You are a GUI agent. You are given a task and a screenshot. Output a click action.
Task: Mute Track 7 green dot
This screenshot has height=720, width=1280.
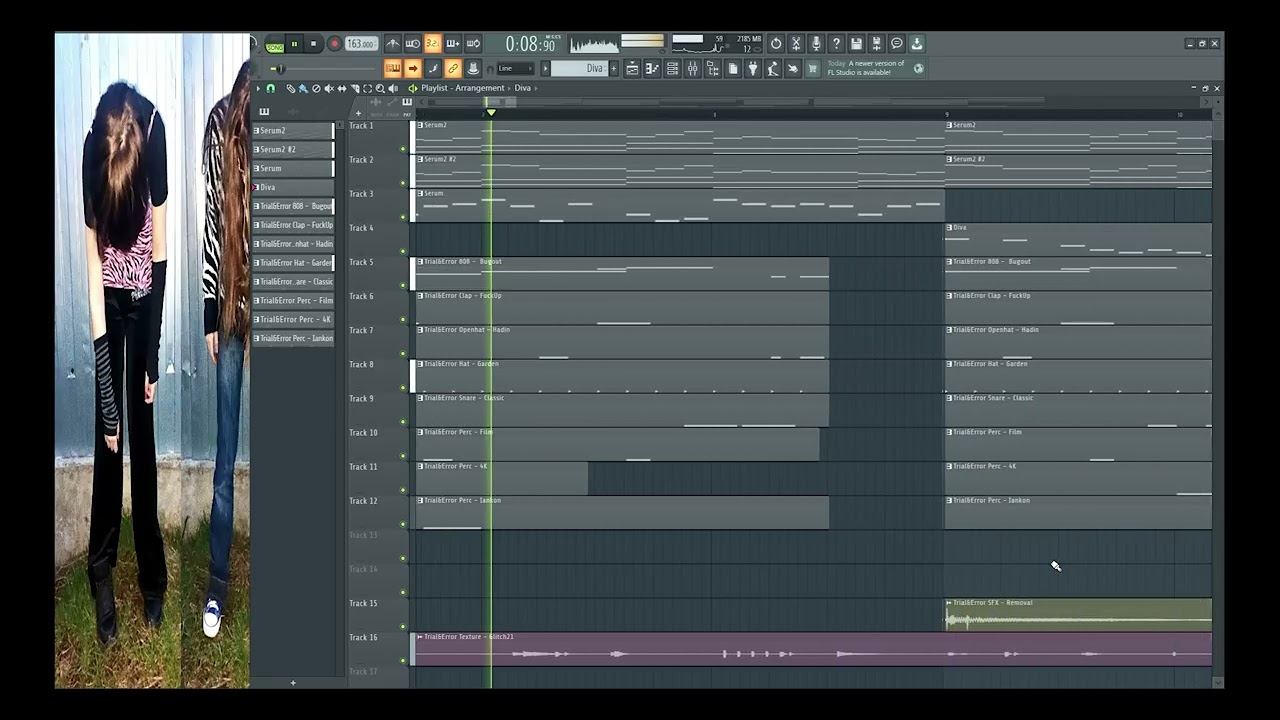click(403, 353)
